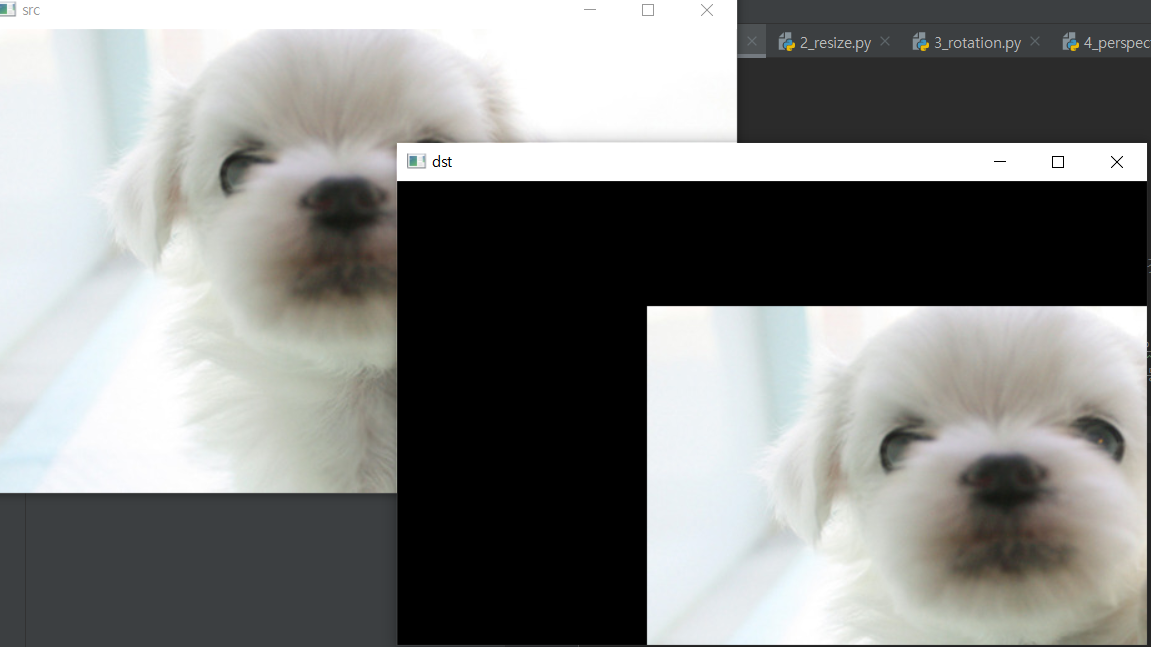Click the src window app icon

point(7,10)
